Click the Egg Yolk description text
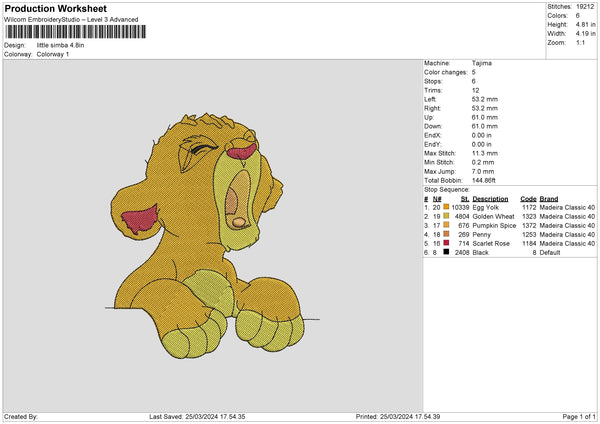The height and width of the screenshot is (424, 600). [x=486, y=207]
